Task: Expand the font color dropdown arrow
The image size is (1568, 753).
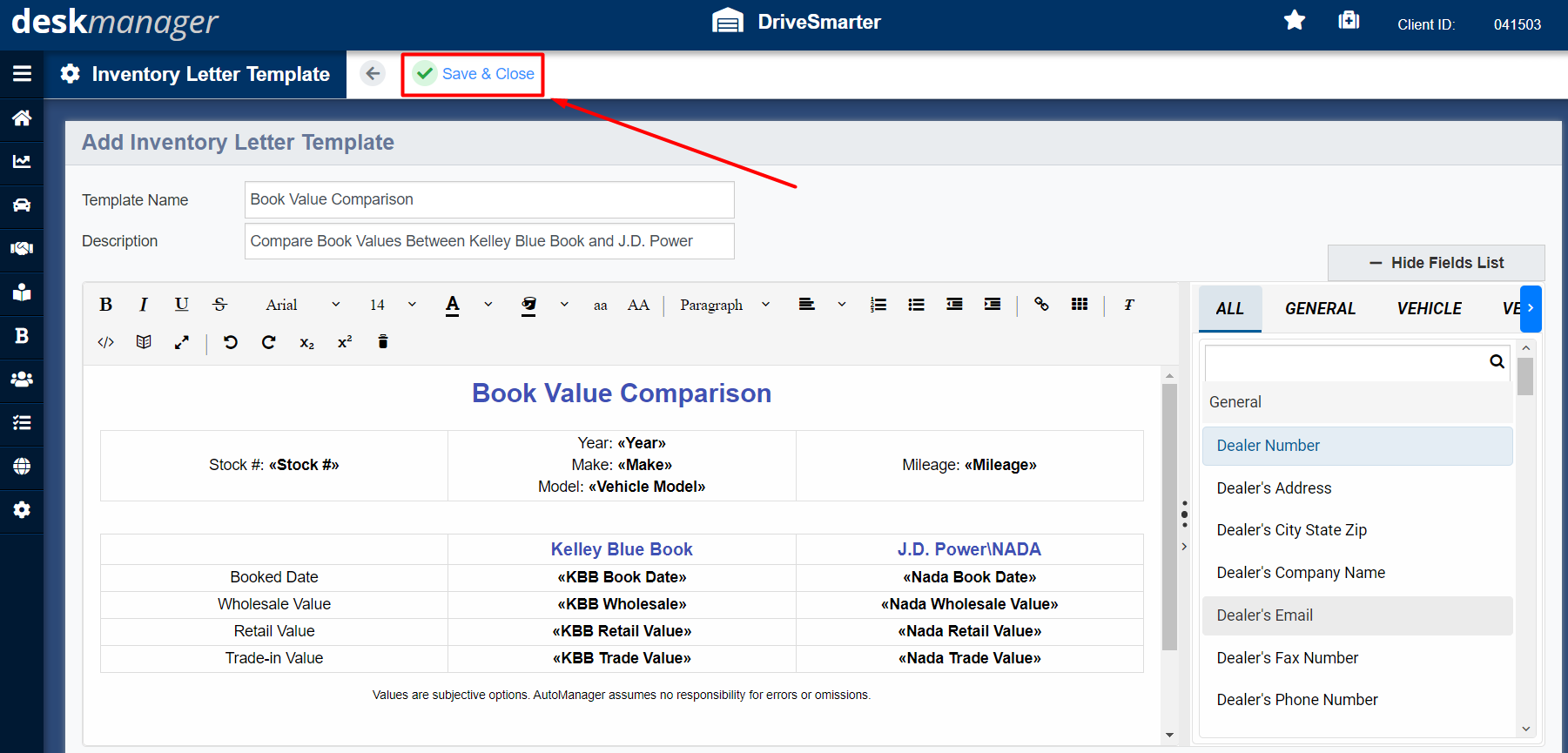Action: click(488, 305)
